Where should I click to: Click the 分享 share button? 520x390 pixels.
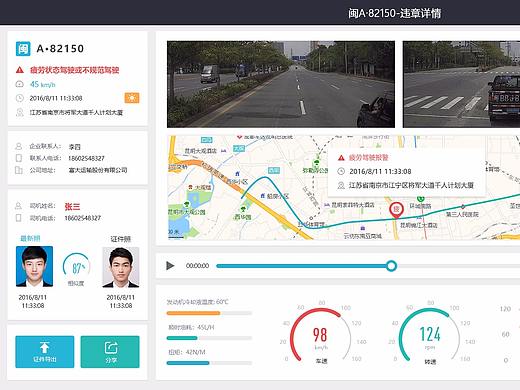(110, 352)
